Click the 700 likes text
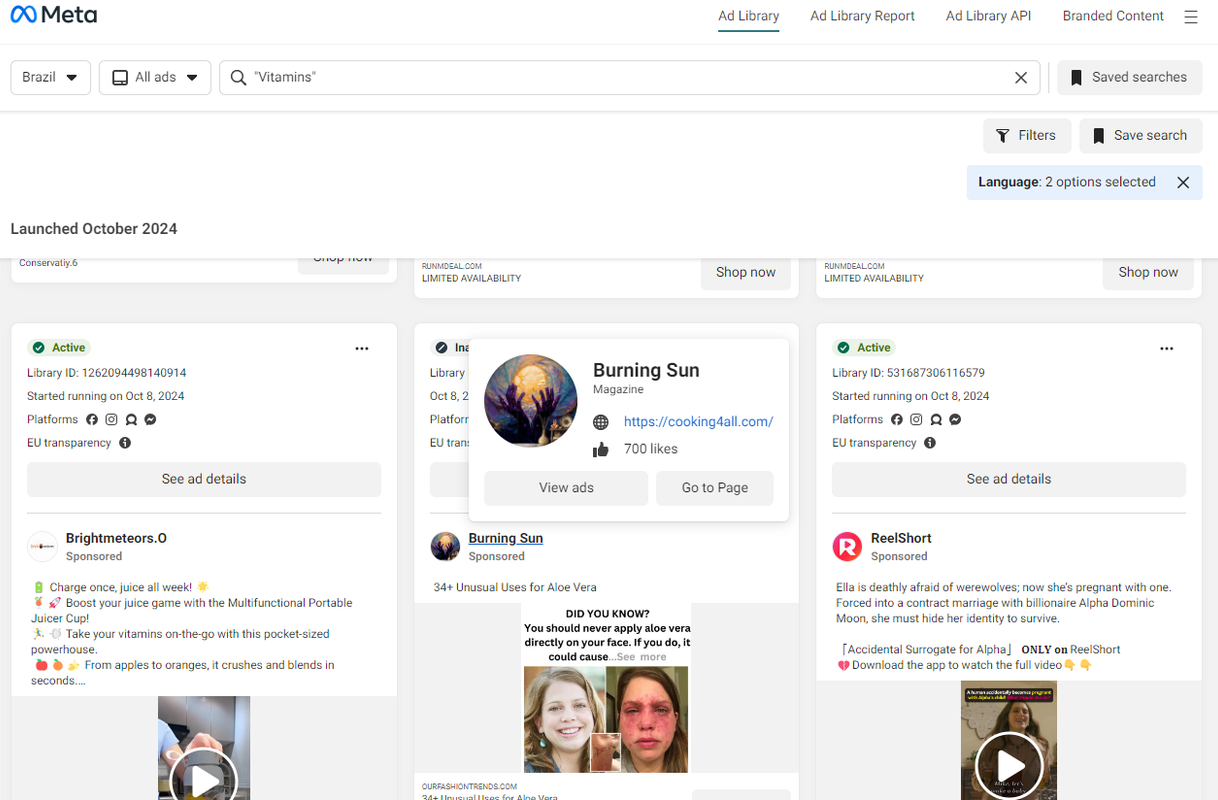1218x800 pixels. click(651, 450)
